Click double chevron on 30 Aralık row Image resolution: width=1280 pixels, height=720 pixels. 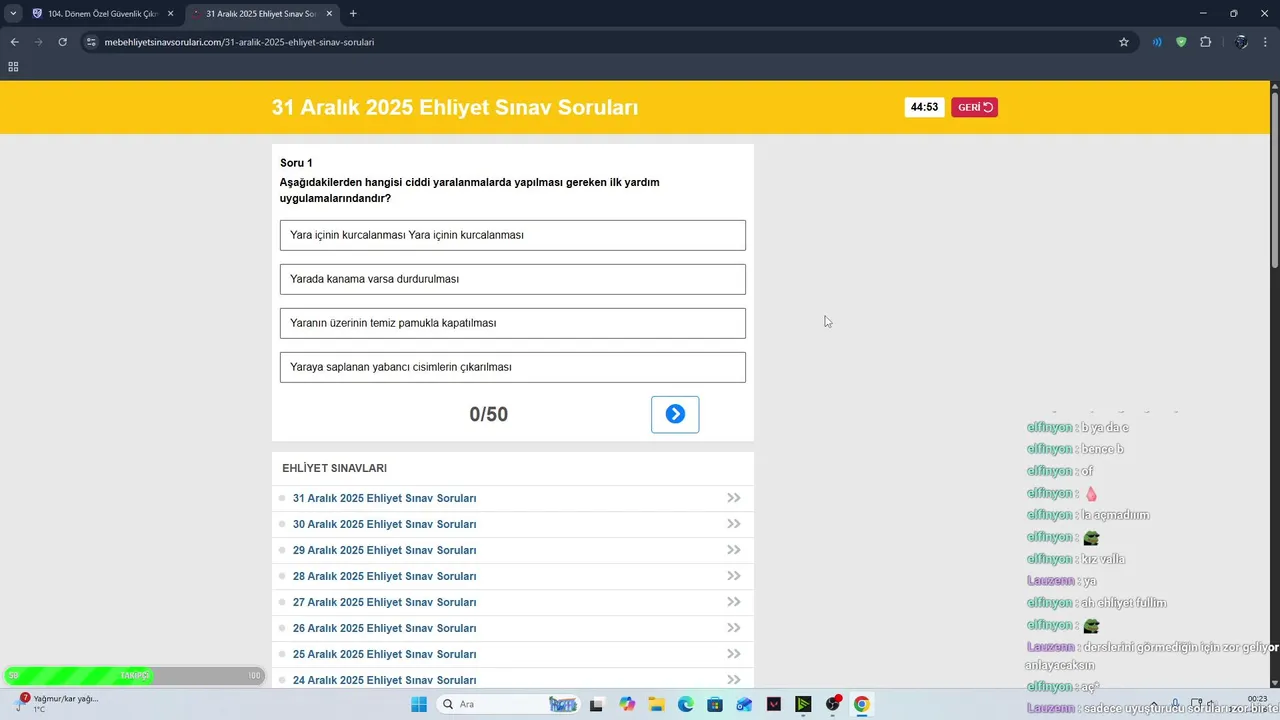pos(734,524)
